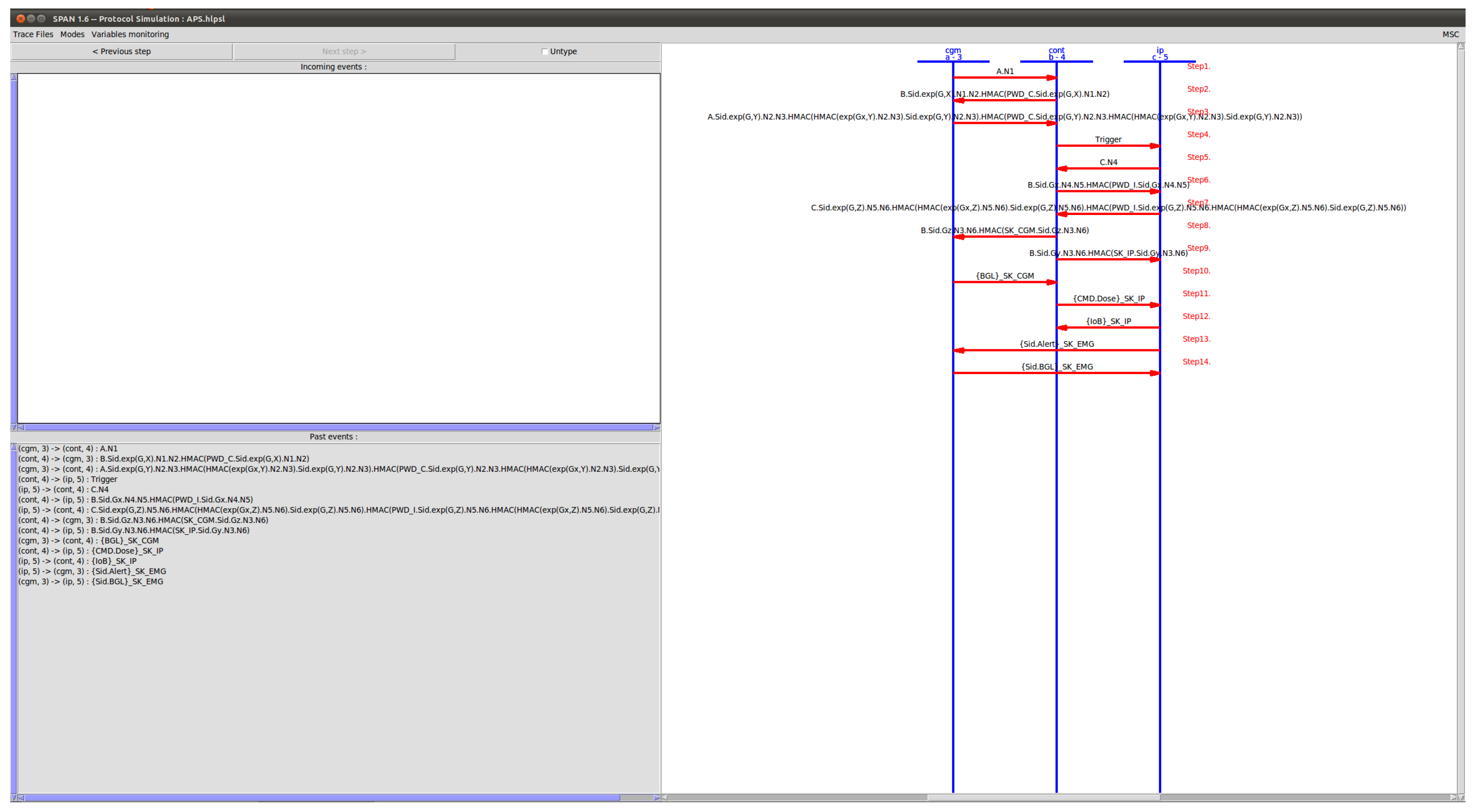Click the red window close button
The image size is (1478, 812).
(x=20, y=18)
